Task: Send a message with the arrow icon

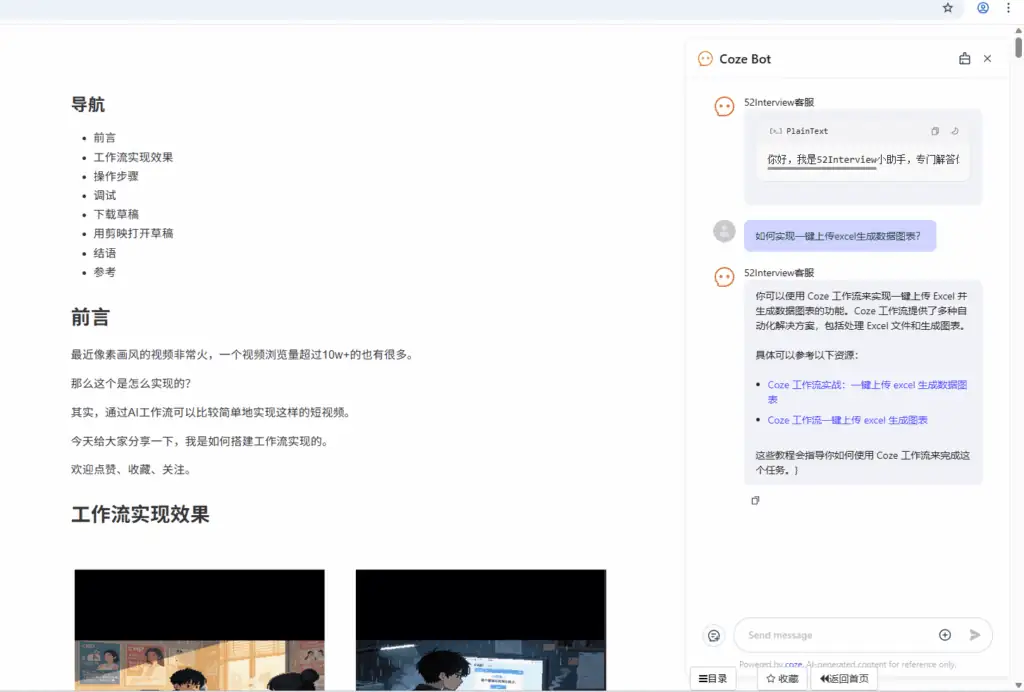Action: click(973, 634)
